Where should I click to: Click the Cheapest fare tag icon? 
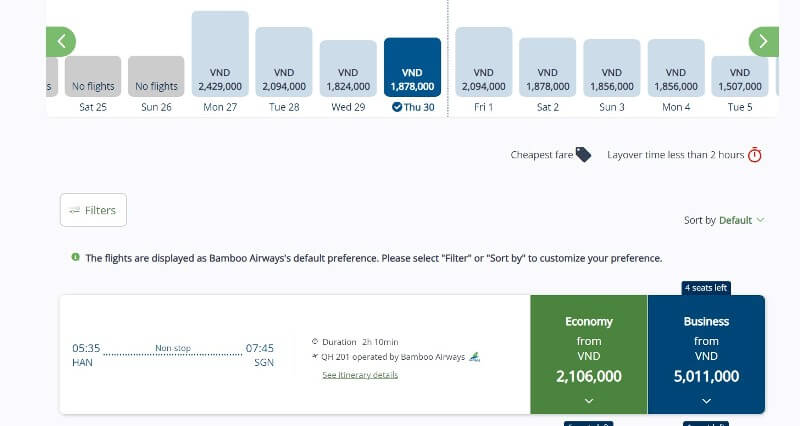pyautogui.click(x=583, y=155)
